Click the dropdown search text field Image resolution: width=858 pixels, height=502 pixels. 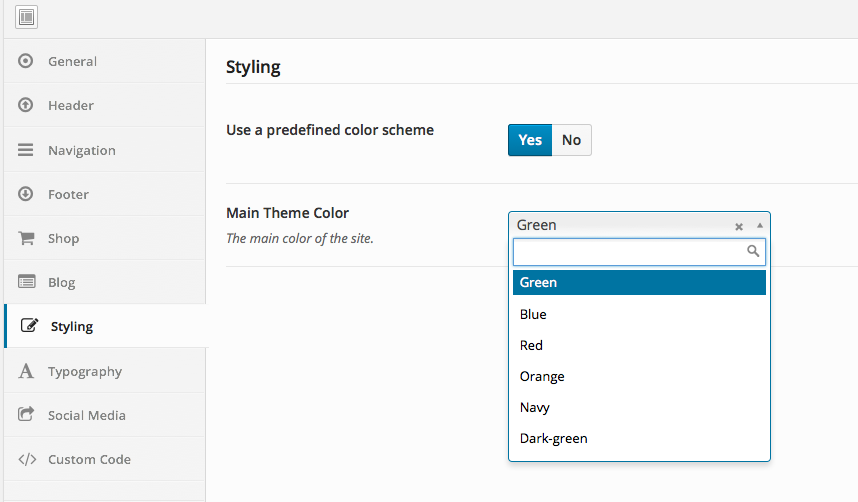click(630, 252)
